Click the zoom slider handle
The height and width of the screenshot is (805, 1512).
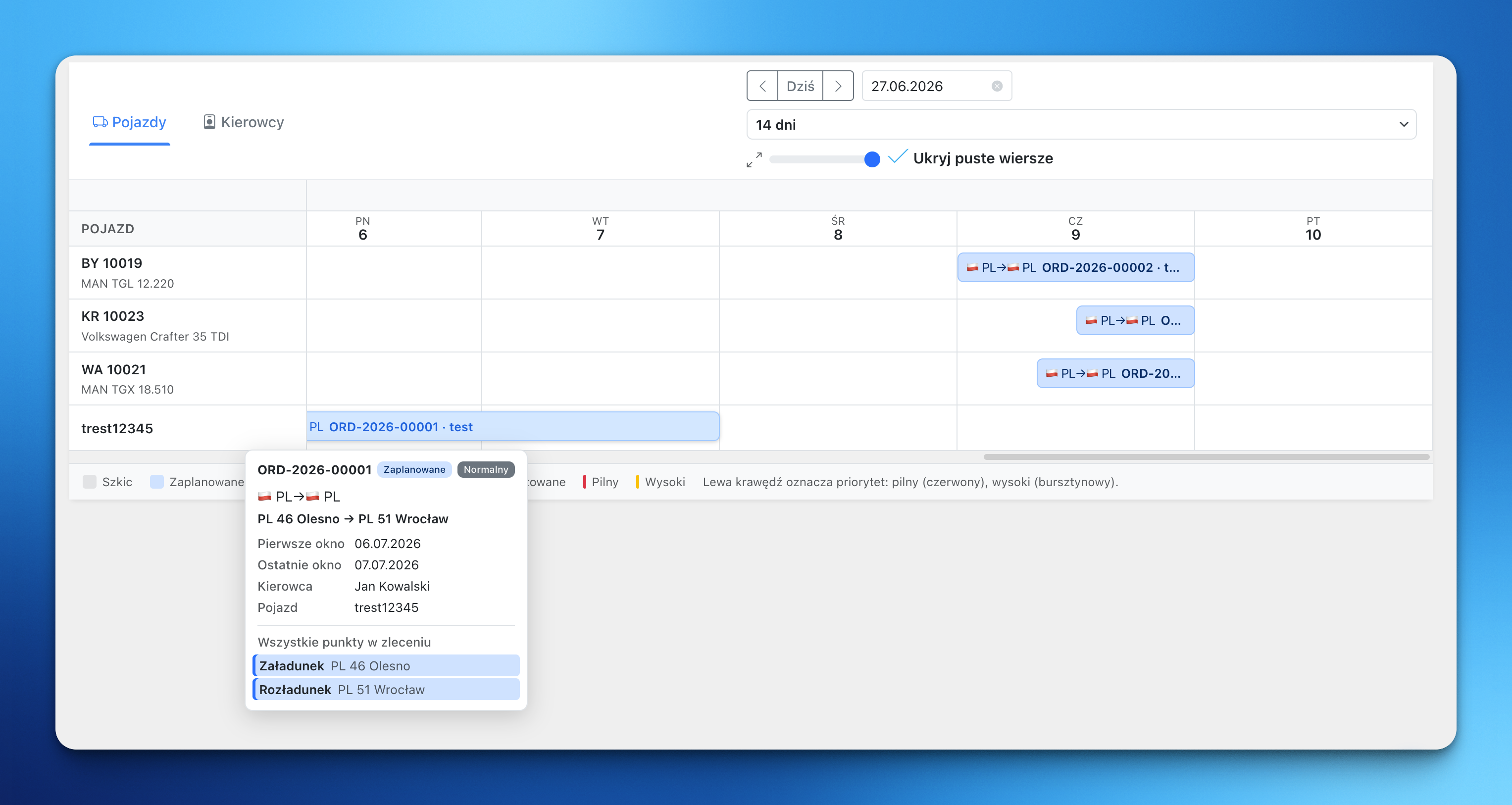point(872,159)
